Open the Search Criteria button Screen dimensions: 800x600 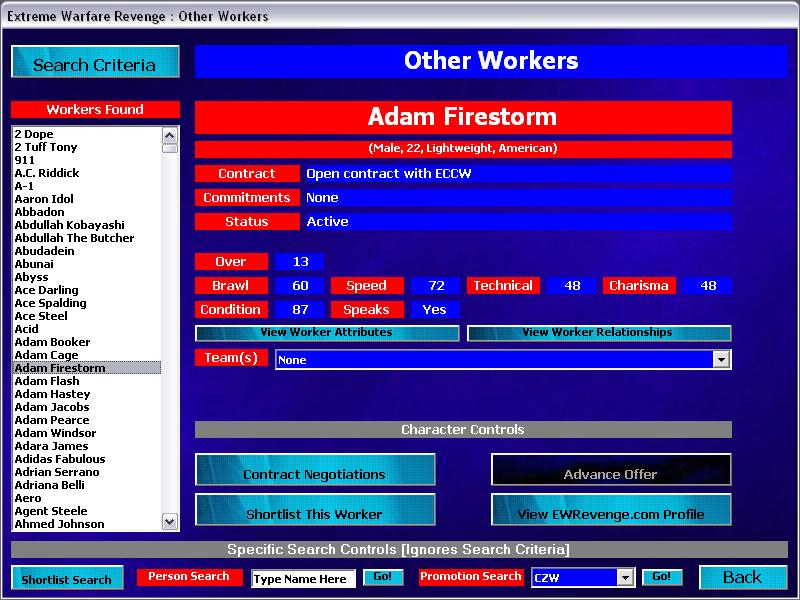[x=95, y=62]
